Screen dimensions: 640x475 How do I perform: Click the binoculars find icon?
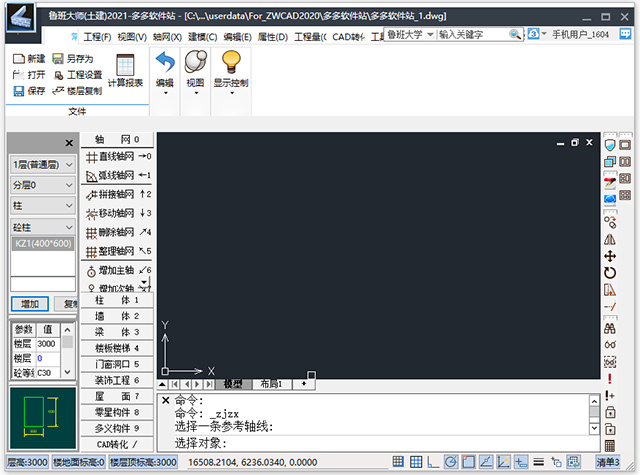click(610, 329)
